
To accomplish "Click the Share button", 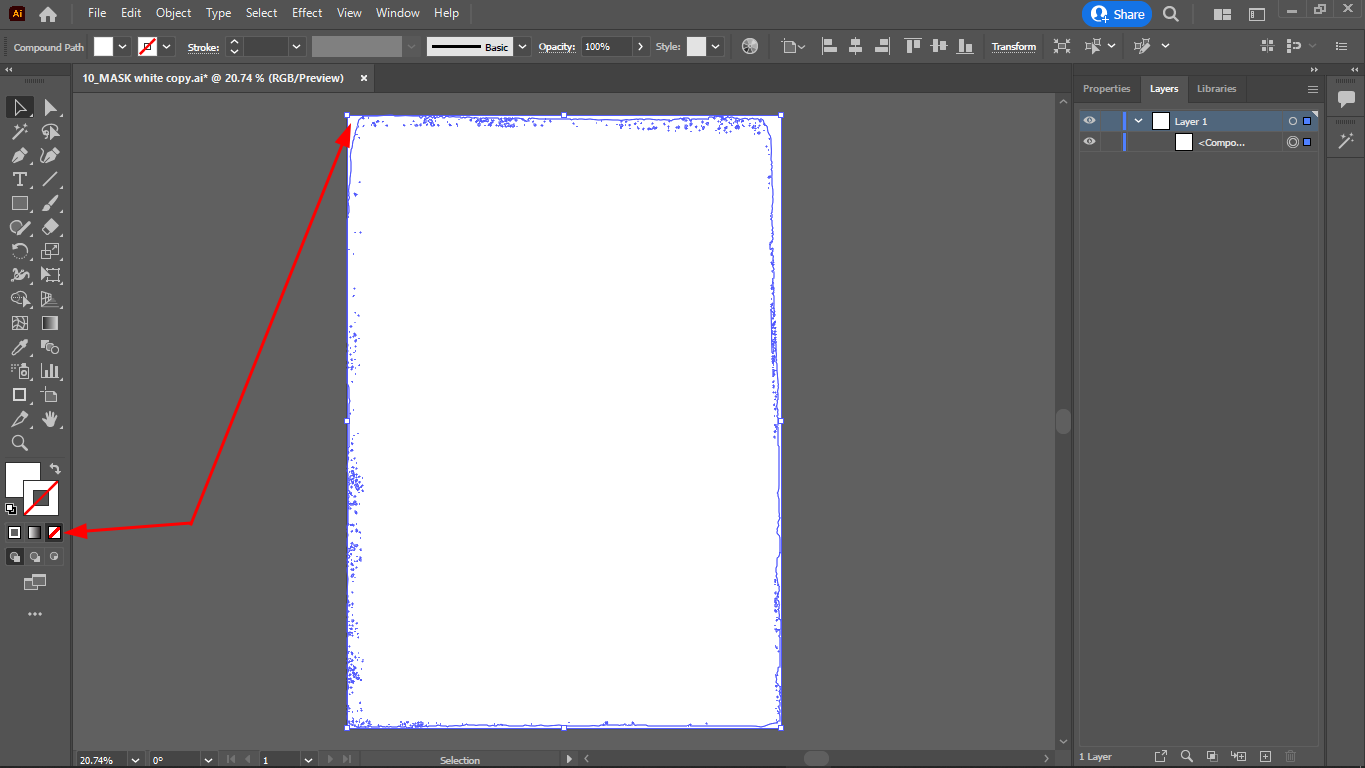I will click(1117, 14).
